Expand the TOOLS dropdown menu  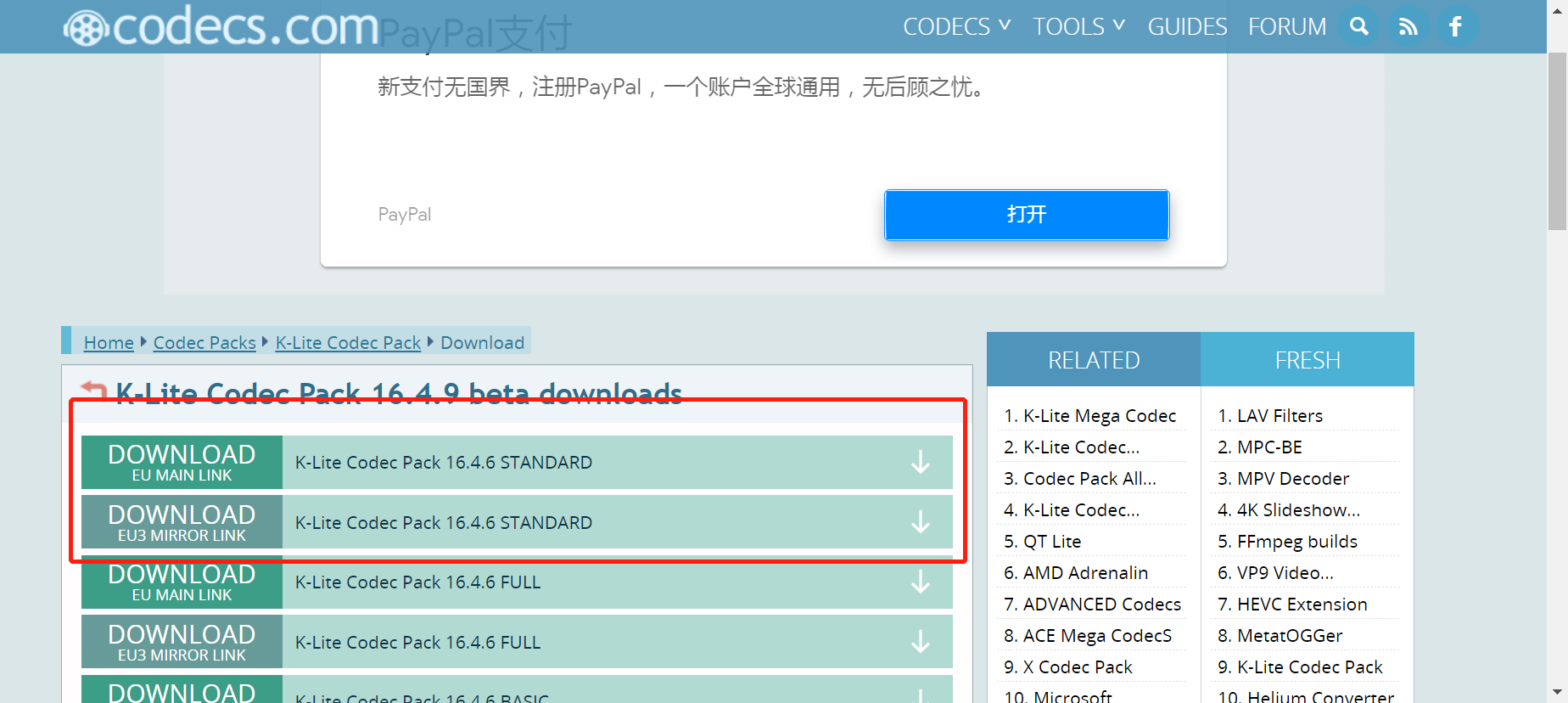click(1078, 26)
